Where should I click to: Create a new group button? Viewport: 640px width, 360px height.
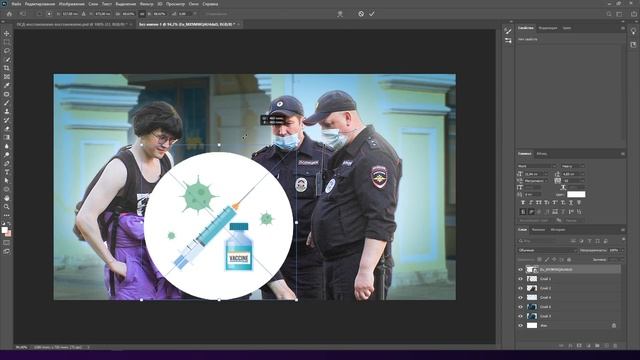[597, 346]
